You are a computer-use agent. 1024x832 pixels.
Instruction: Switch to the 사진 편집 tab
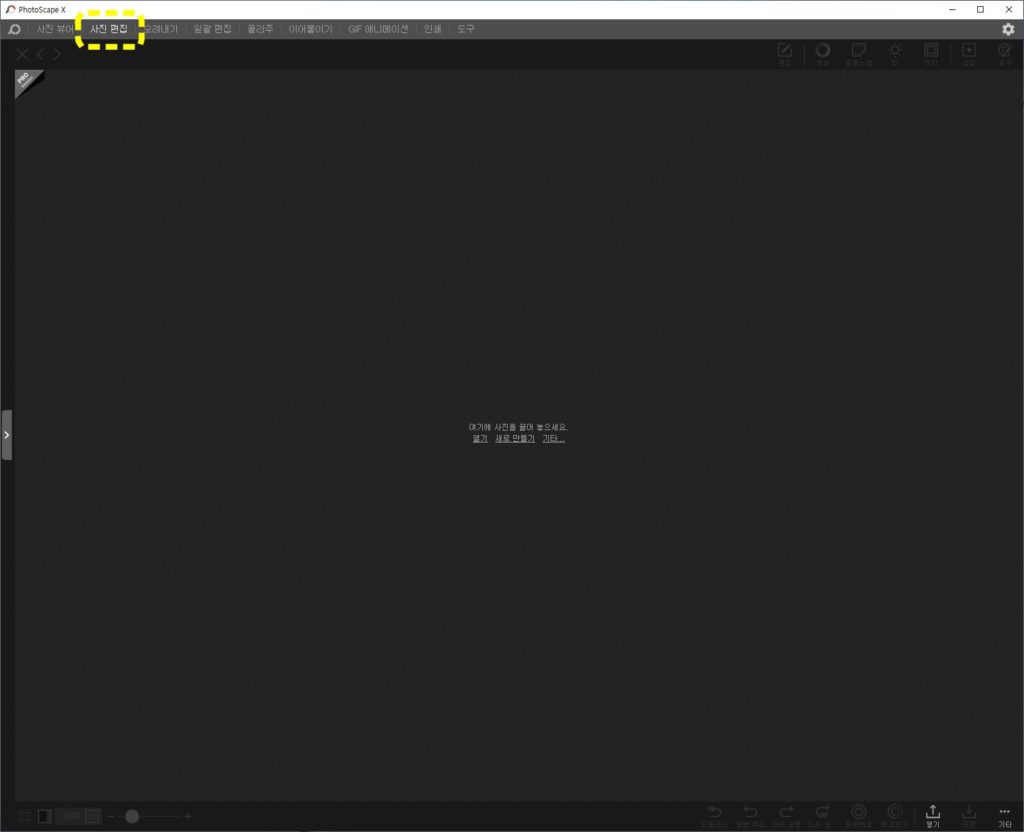(x=109, y=29)
